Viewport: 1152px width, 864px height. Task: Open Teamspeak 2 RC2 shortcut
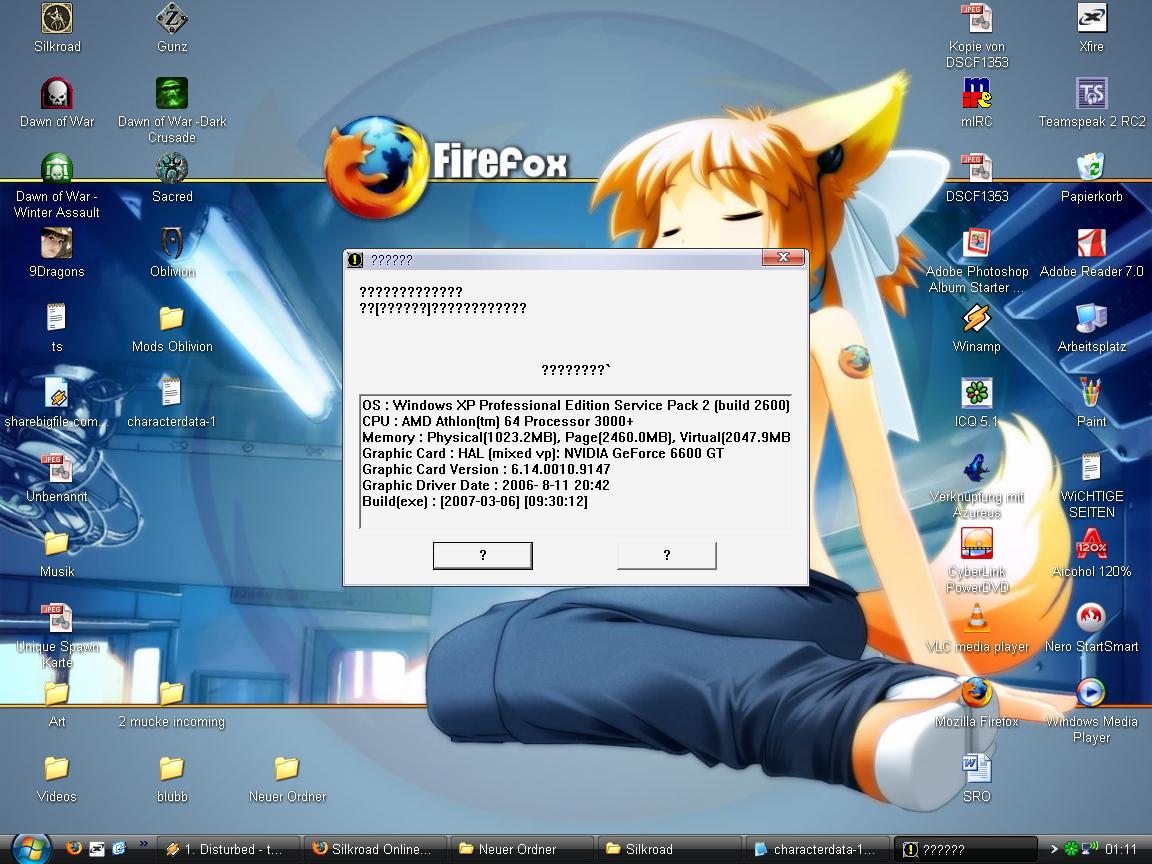1091,94
